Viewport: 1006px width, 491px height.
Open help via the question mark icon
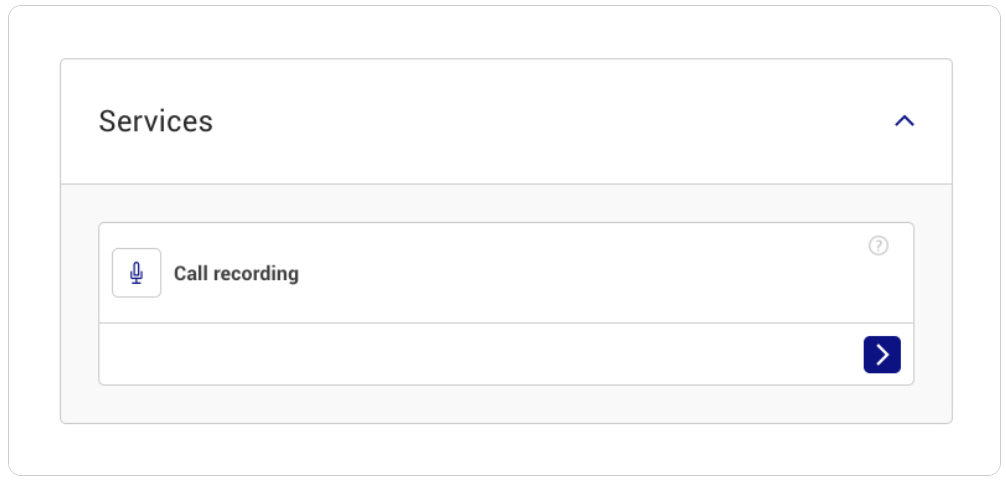(x=878, y=245)
